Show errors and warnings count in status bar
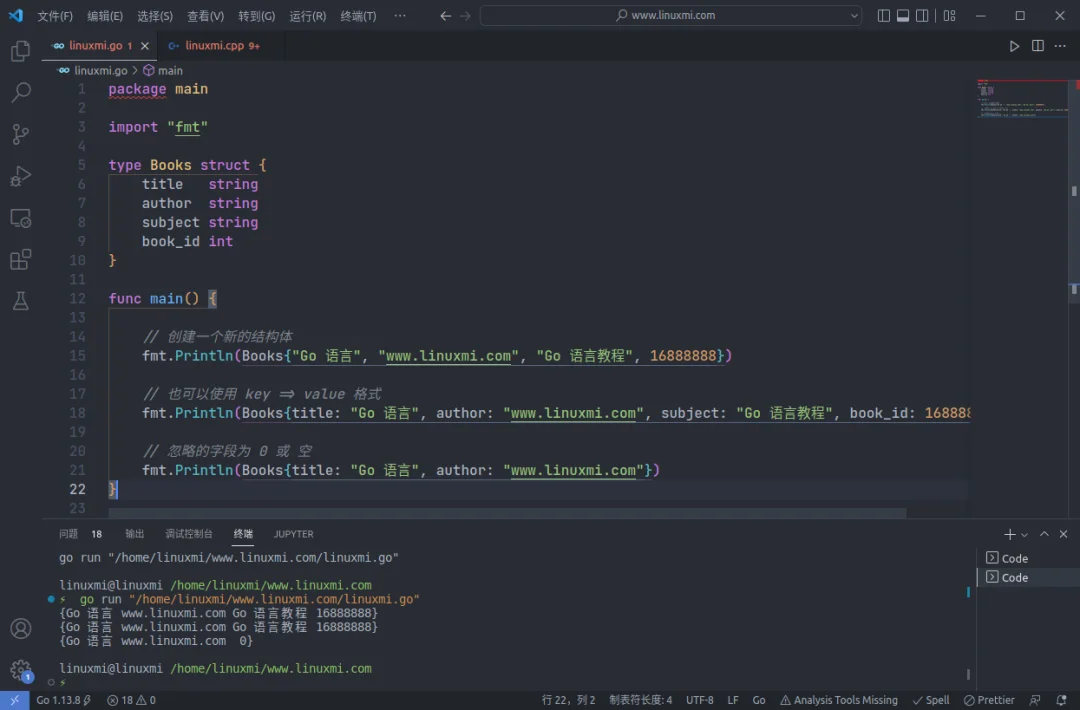1080x710 pixels. [x=132, y=700]
